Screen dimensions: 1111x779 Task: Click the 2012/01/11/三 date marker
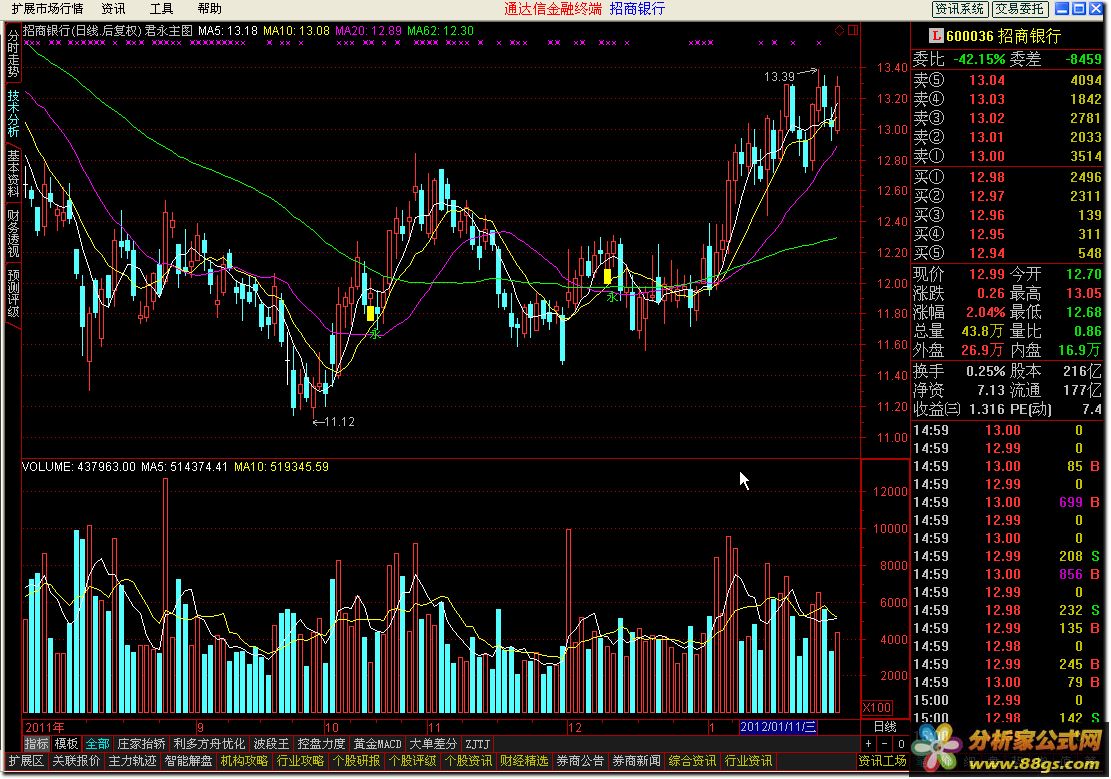click(x=778, y=727)
